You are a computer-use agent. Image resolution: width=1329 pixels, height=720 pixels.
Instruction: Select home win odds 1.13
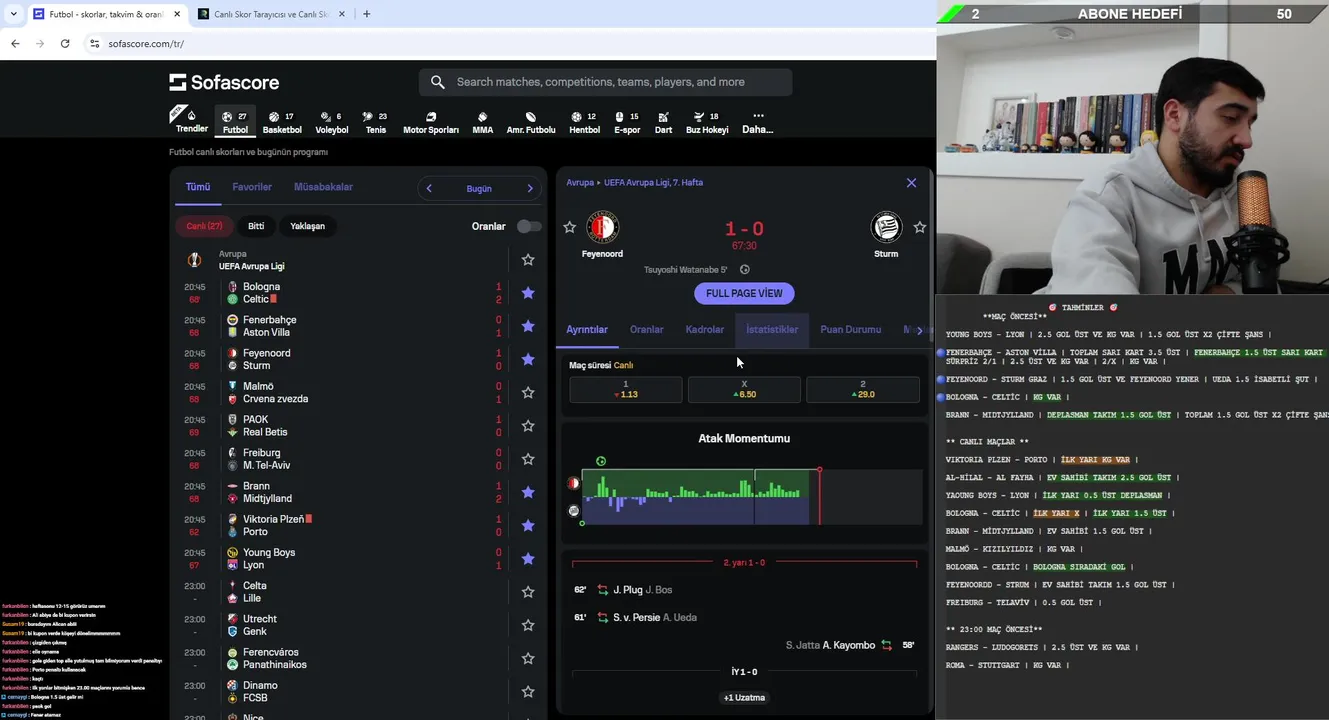click(626, 390)
